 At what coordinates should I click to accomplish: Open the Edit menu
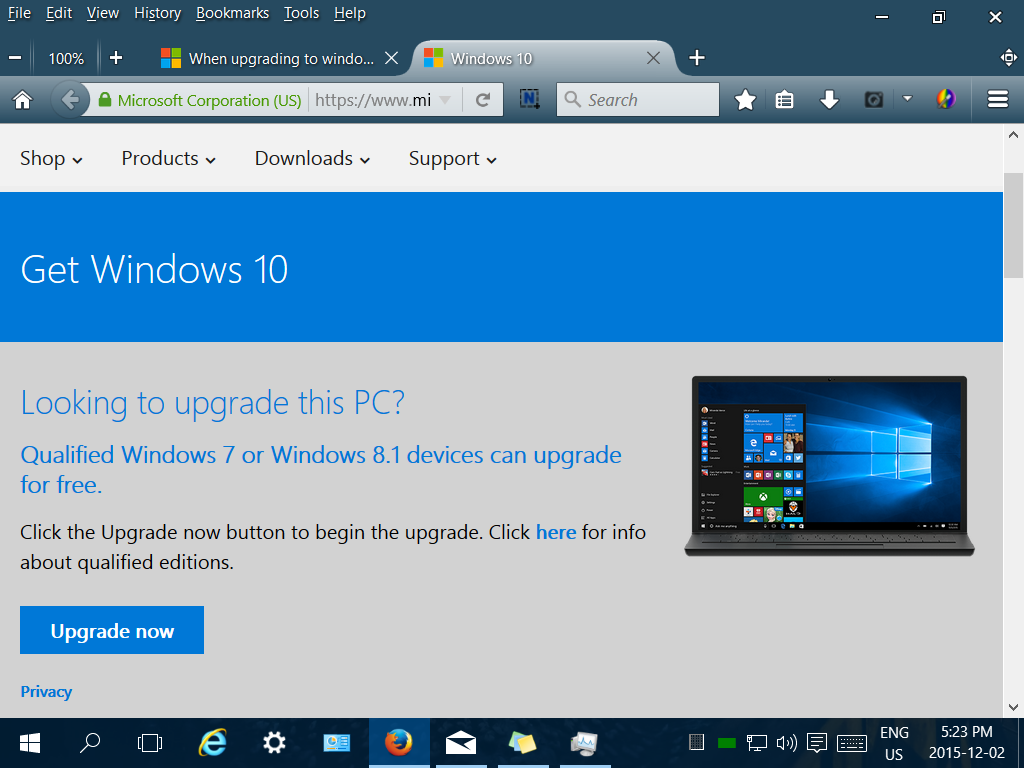(59, 13)
